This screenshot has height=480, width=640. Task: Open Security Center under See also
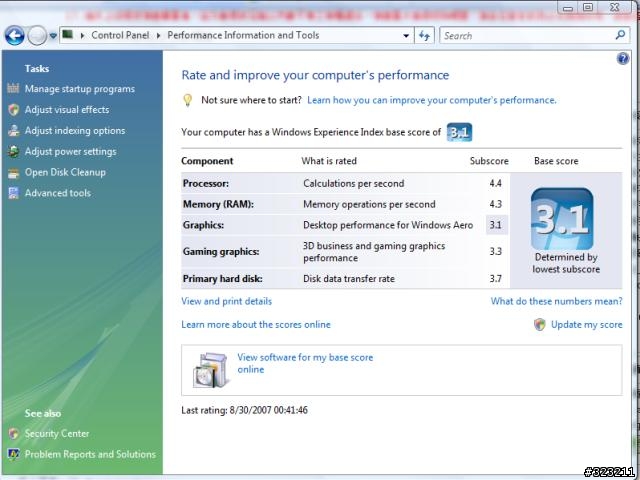57,433
